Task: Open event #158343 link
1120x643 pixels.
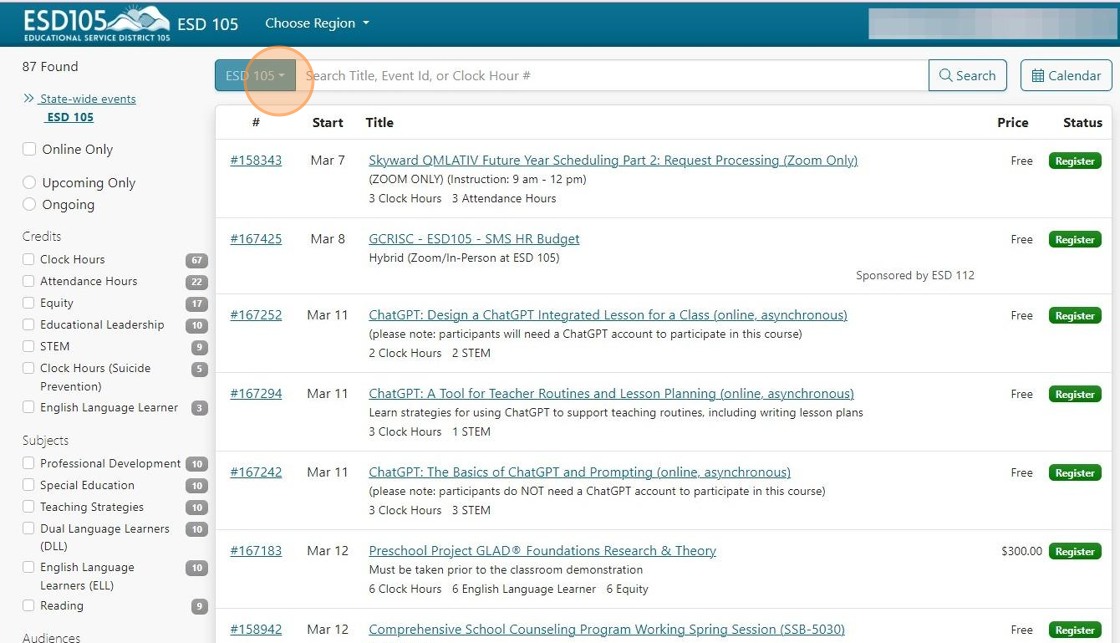Action: coord(256,160)
